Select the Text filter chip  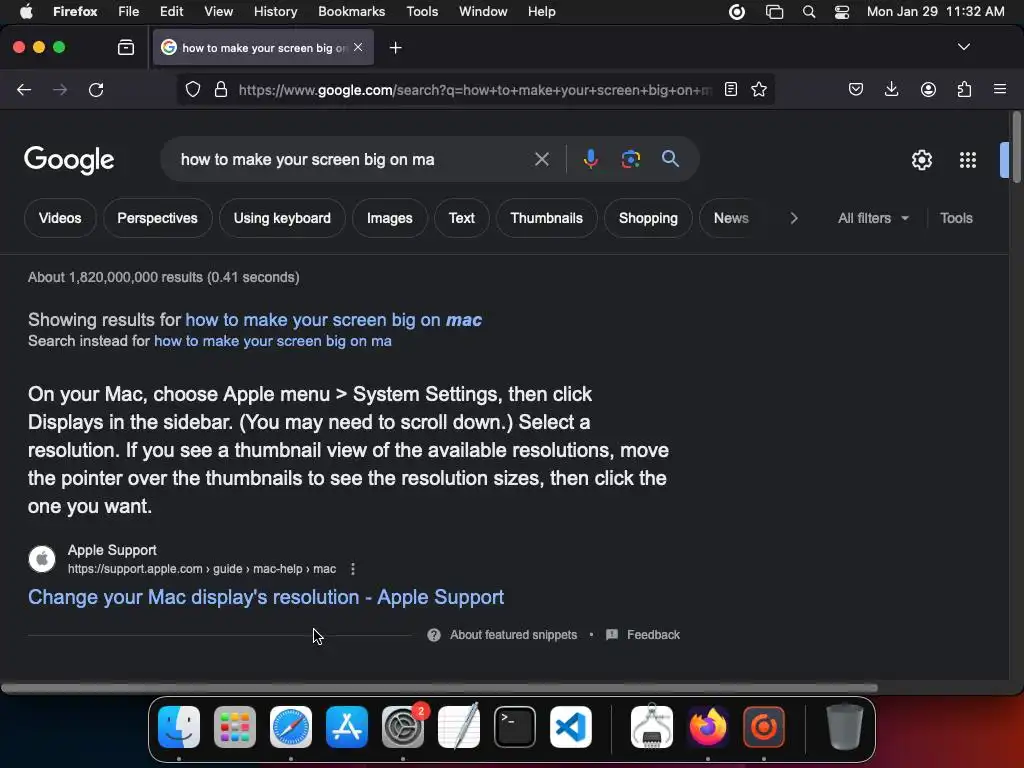(x=462, y=218)
